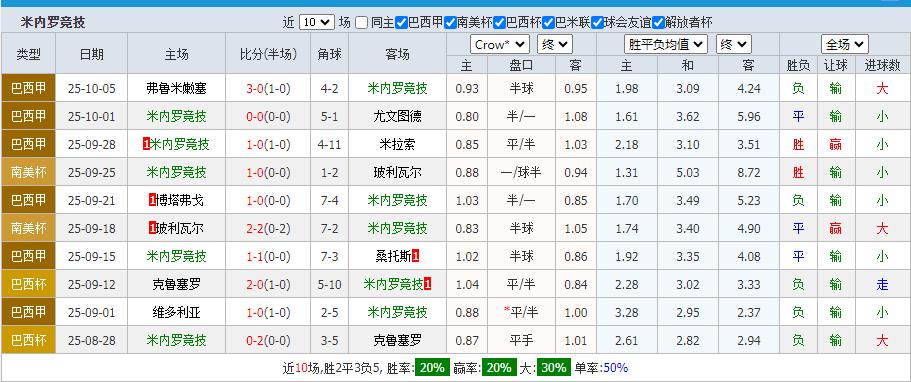Open the 终 dropdown next to 胜平负均值
The height and width of the screenshot is (382, 911).
point(734,44)
